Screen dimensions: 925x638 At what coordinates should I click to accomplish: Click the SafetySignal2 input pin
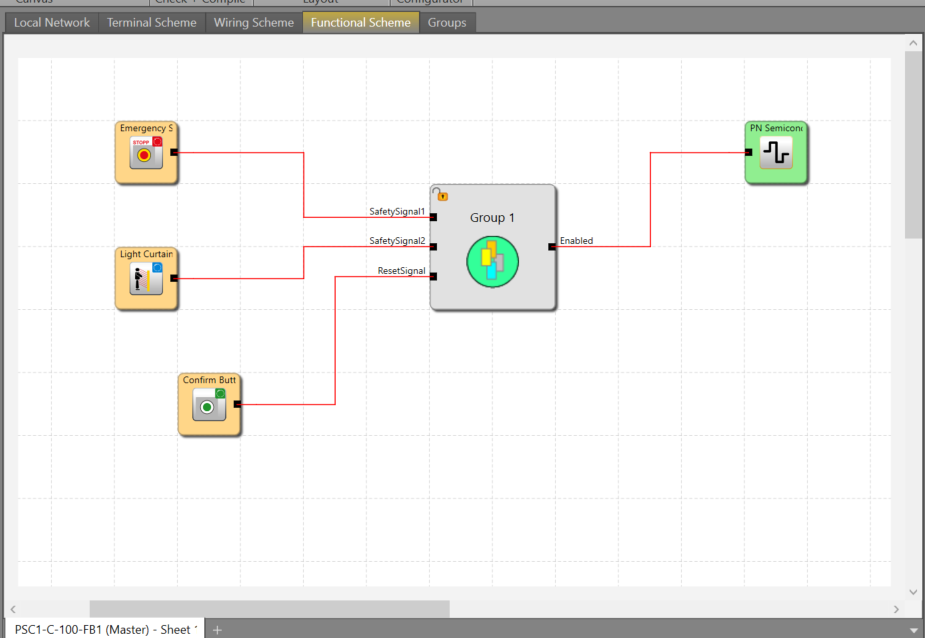433,247
